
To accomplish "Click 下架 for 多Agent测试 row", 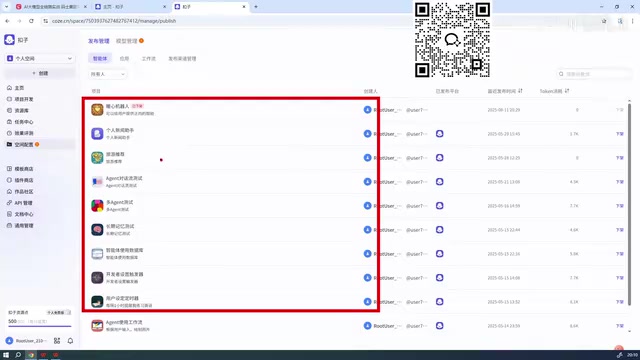I will point(620,206).
